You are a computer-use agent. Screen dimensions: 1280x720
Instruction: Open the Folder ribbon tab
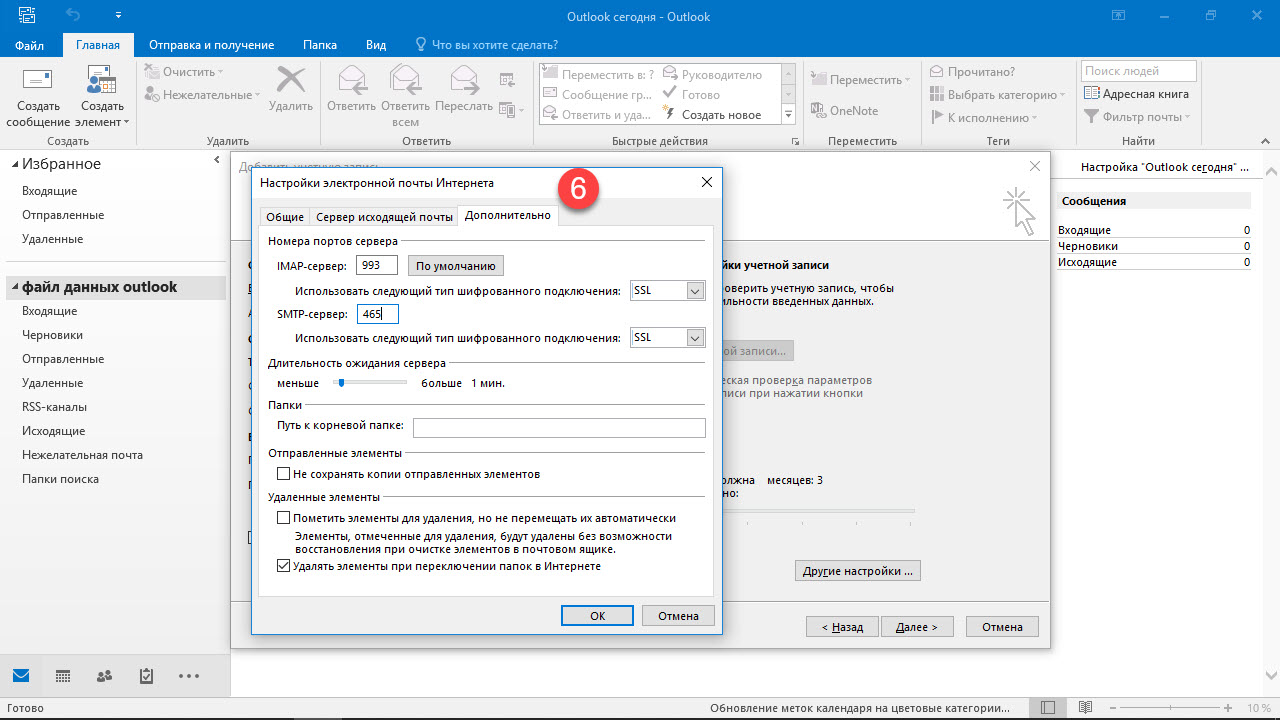320,45
